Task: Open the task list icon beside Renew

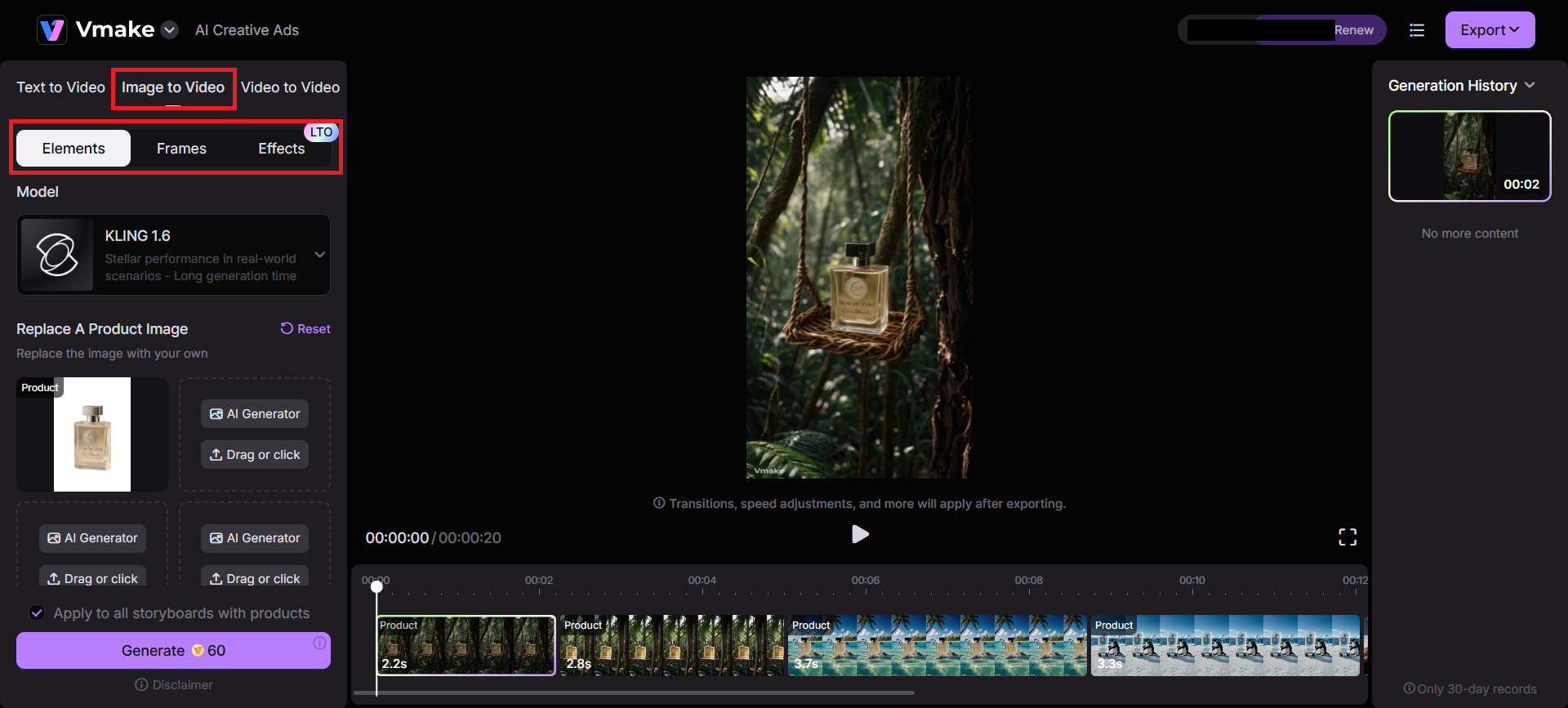Action: click(x=1417, y=30)
